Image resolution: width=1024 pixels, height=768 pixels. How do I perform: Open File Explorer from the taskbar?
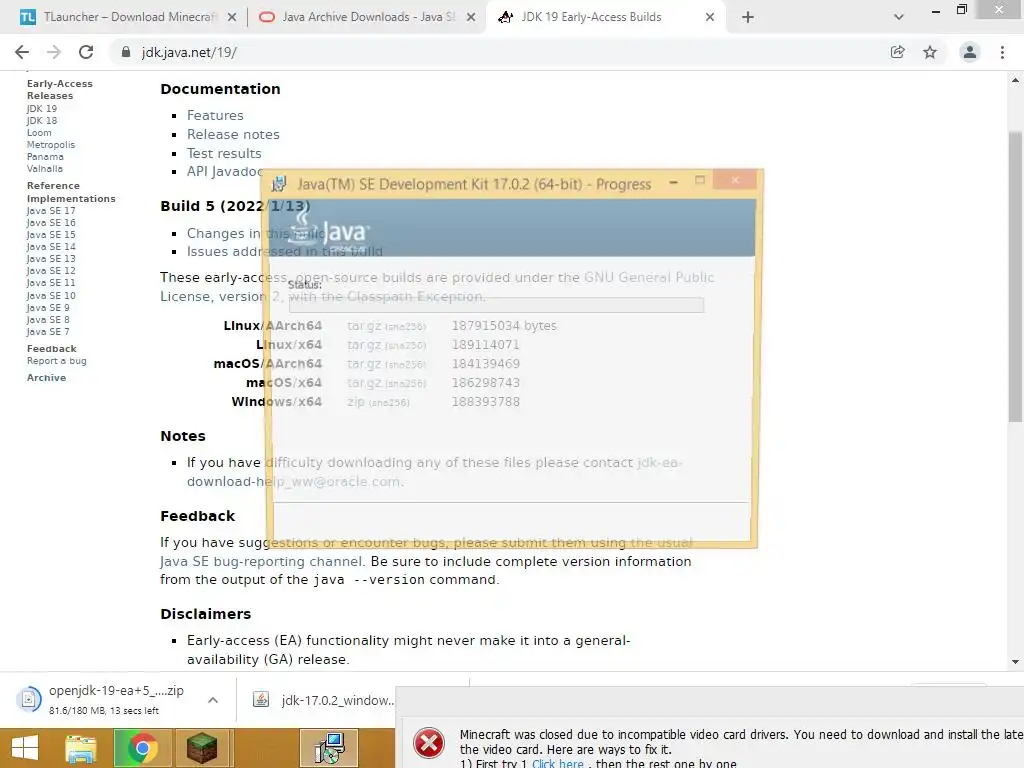pos(80,748)
